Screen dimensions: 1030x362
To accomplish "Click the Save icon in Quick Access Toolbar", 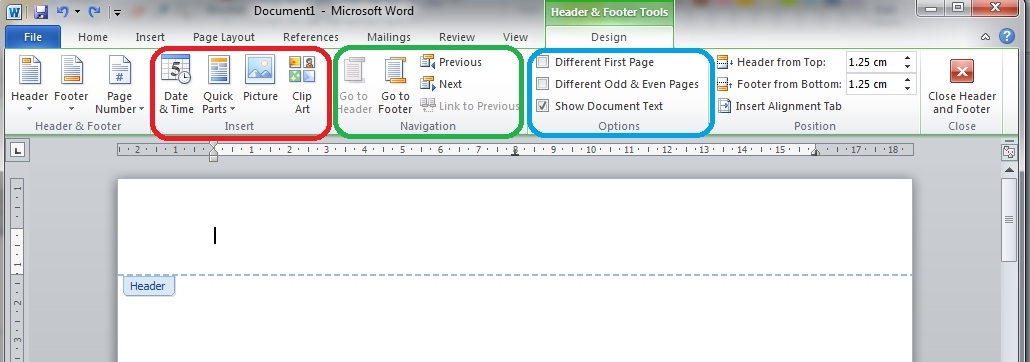I will 41,11.
